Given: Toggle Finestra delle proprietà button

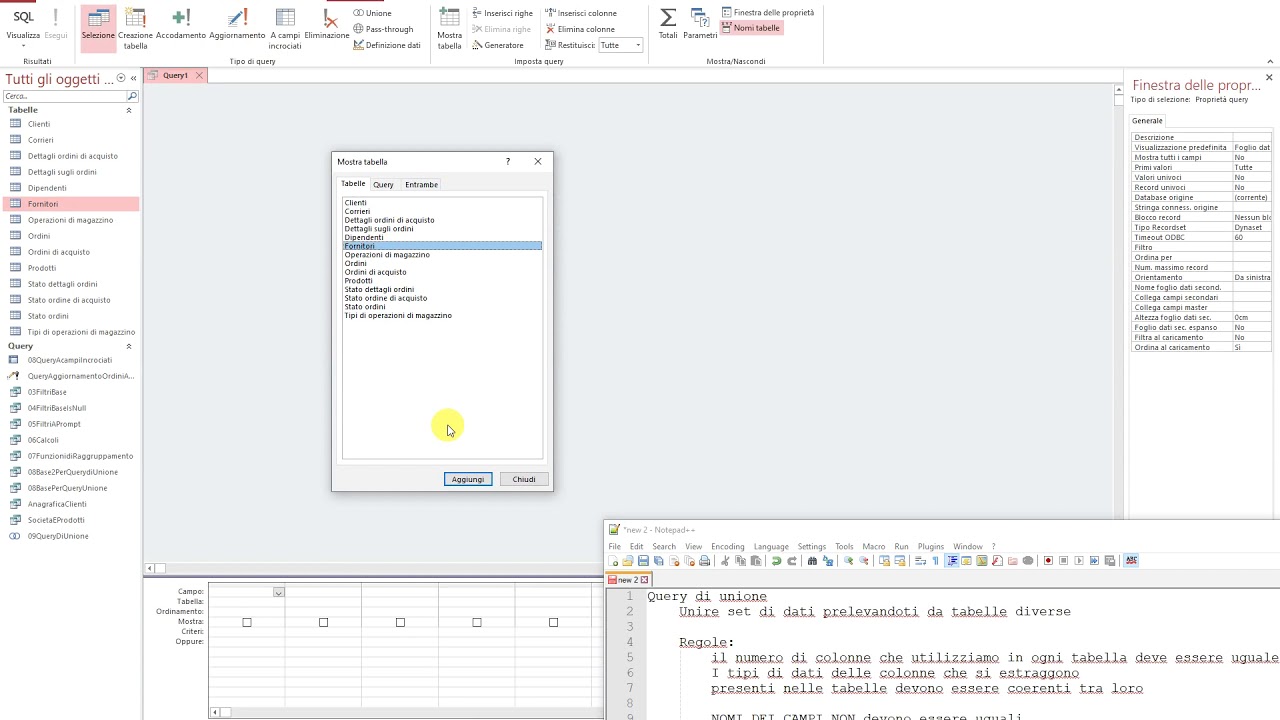Looking at the screenshot, I should click(x=768, y=13).
